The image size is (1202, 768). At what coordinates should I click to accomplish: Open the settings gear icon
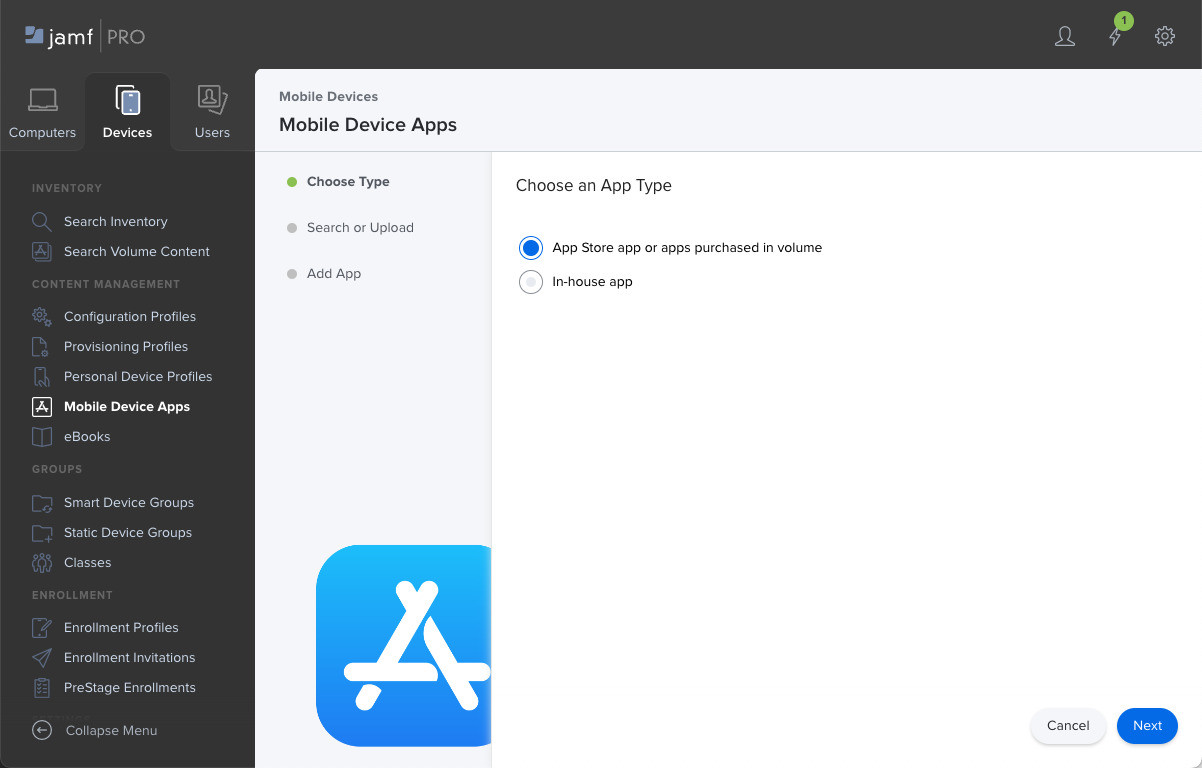(1165, 37)
